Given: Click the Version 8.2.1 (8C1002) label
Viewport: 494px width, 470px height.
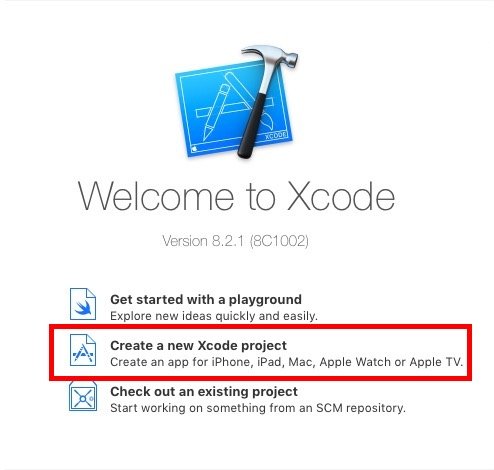Looking at the screenshot, I should (x=235, y=241).
